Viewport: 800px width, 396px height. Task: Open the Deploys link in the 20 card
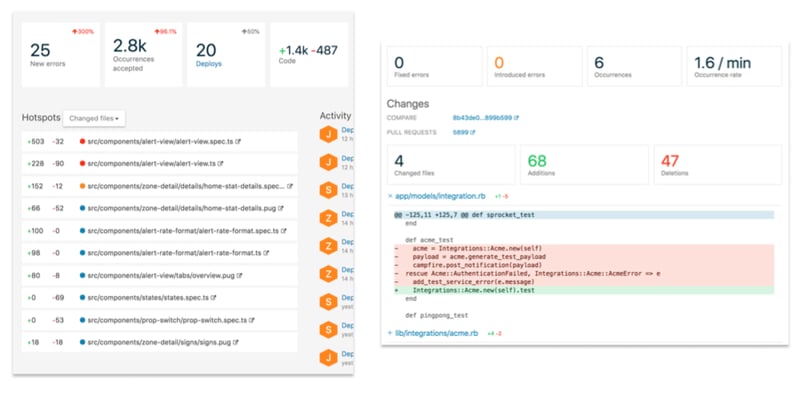[x=209, y=64]
